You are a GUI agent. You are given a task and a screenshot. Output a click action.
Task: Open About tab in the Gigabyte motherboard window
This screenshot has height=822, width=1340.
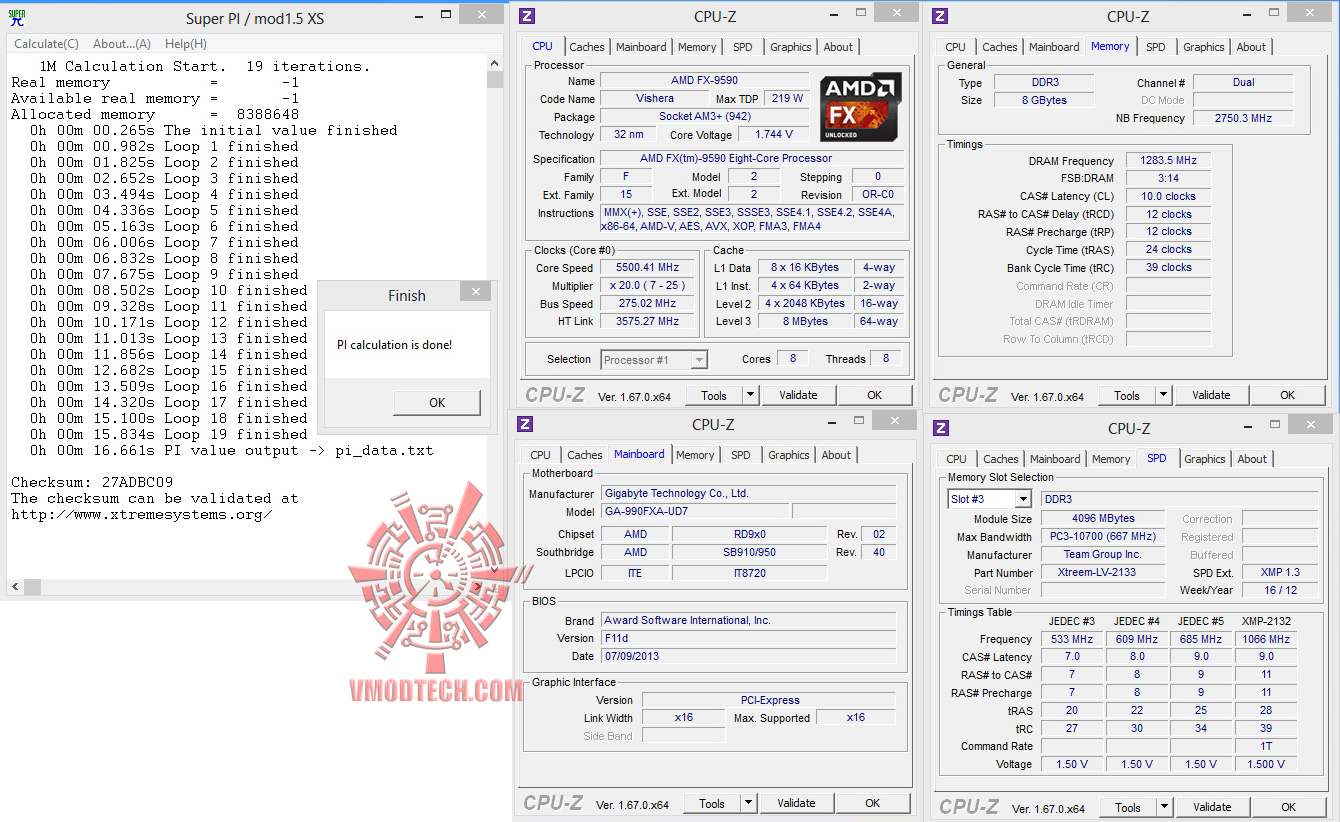tap(837, 455)
